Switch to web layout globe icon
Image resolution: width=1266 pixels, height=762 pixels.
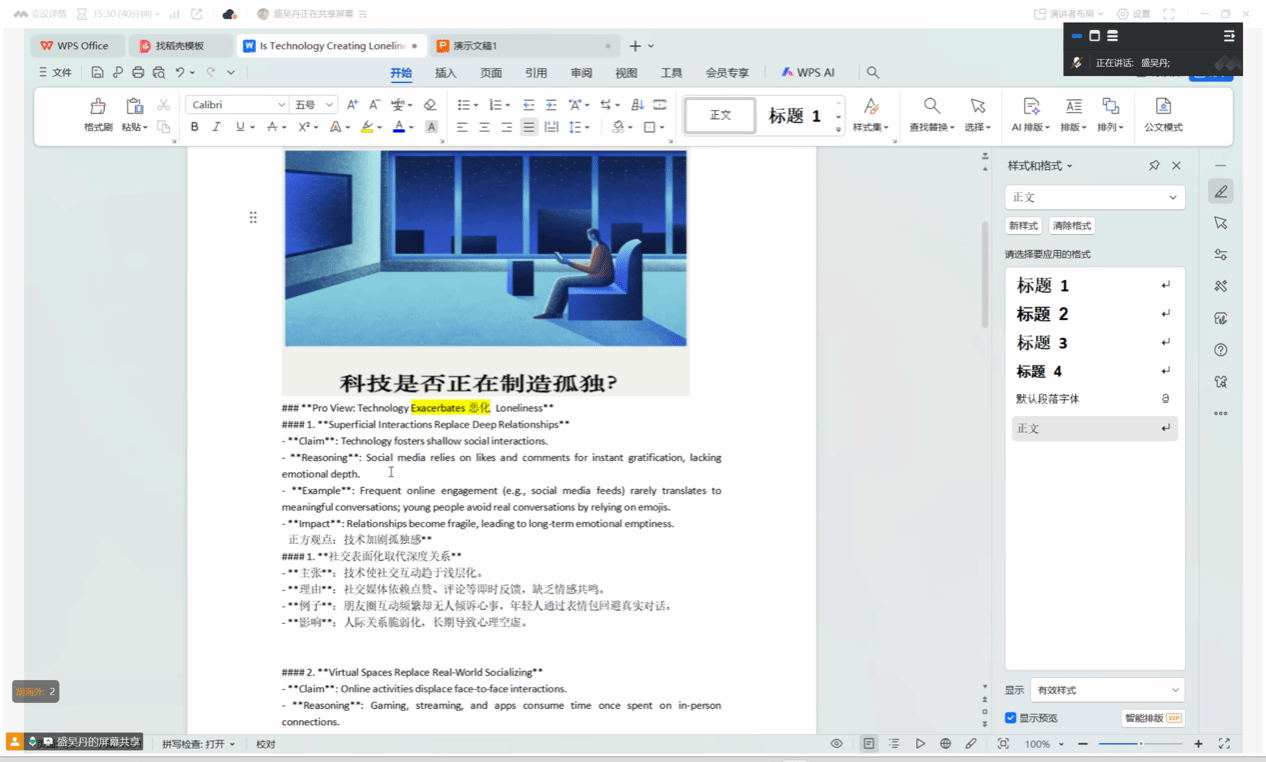[945, 744]
